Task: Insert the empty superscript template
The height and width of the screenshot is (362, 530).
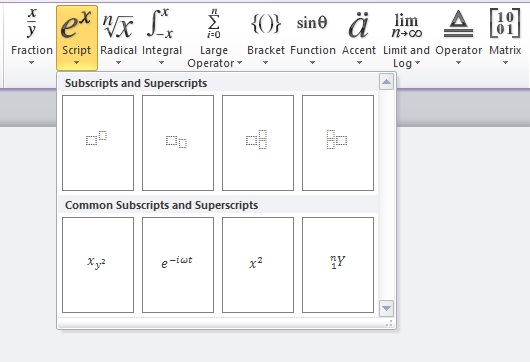Action: tap(98, 143)
